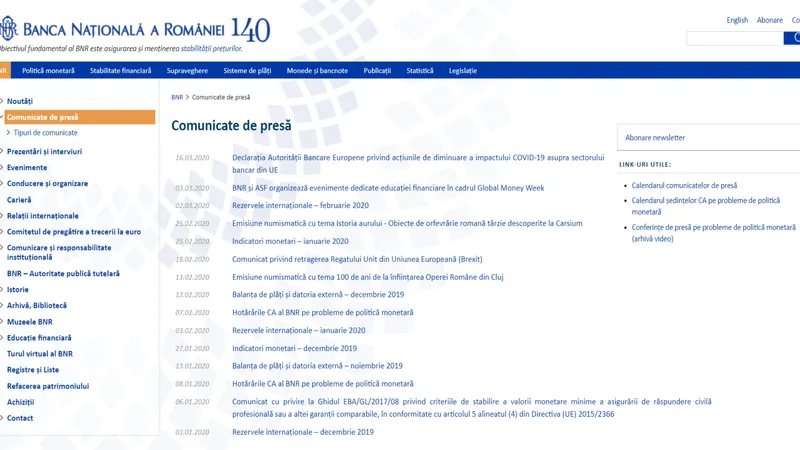Click inside the site search field
This screenshot has height=450, width=800.
pos(734,39)
